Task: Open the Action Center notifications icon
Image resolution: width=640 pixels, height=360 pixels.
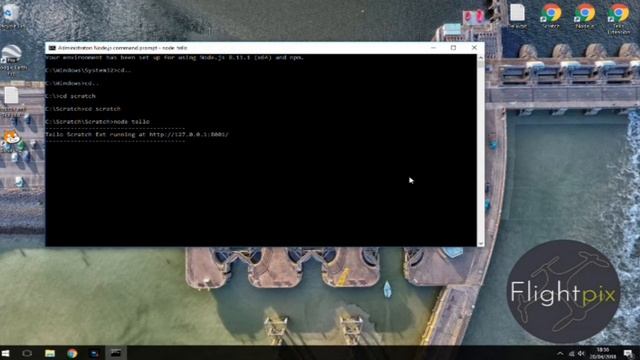Action: (628, 353)
